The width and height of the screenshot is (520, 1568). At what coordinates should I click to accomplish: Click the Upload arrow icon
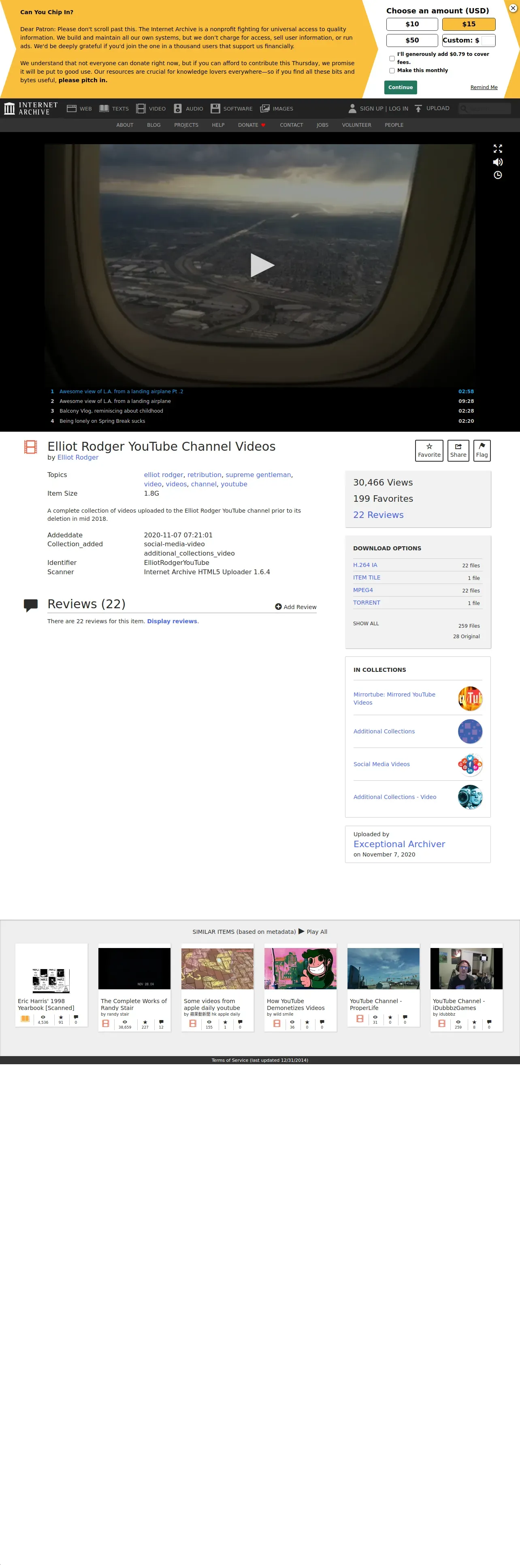418,109
